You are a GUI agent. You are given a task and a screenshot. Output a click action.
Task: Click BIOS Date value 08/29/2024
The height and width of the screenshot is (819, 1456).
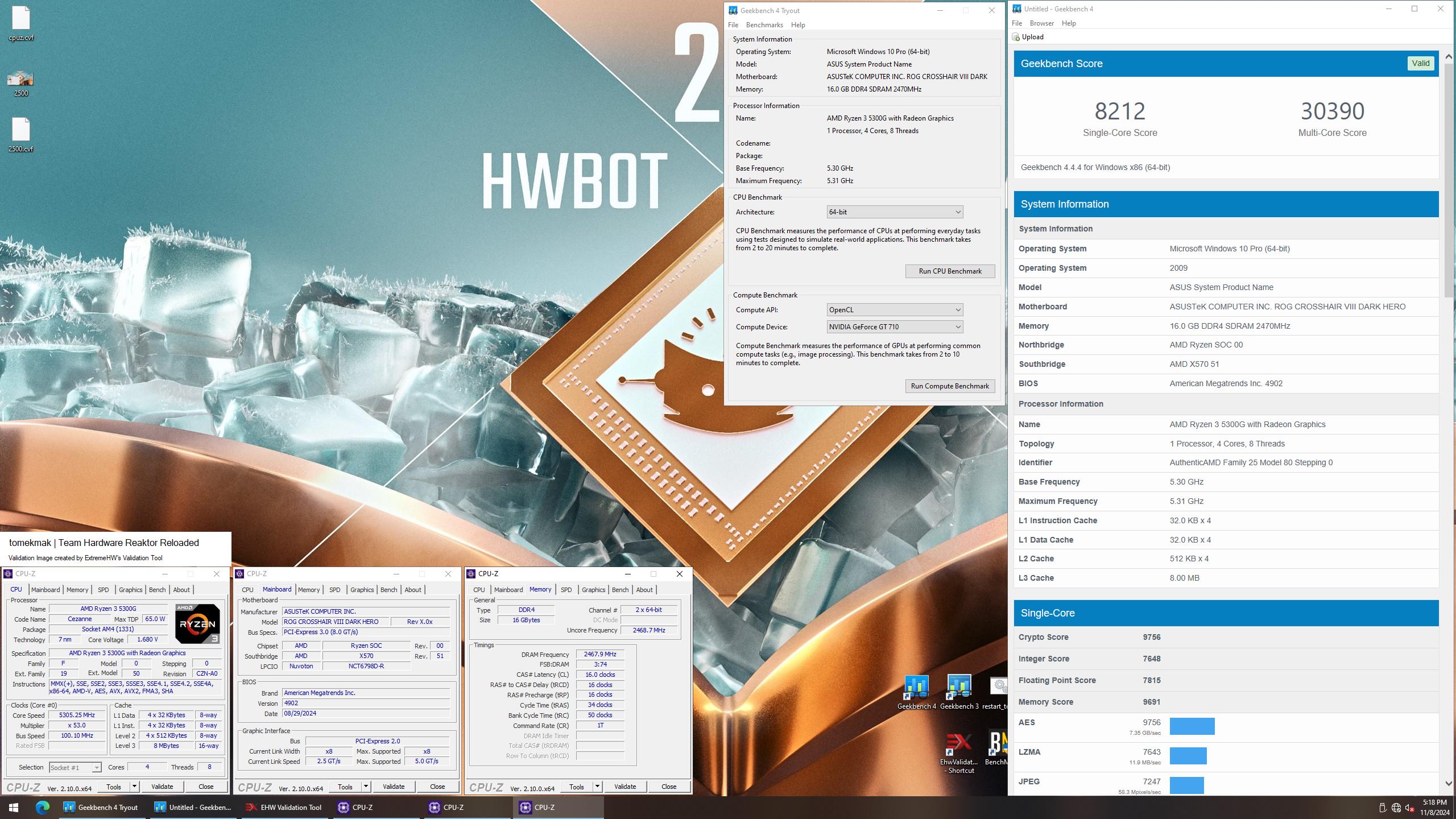click(x=366, y=714)
